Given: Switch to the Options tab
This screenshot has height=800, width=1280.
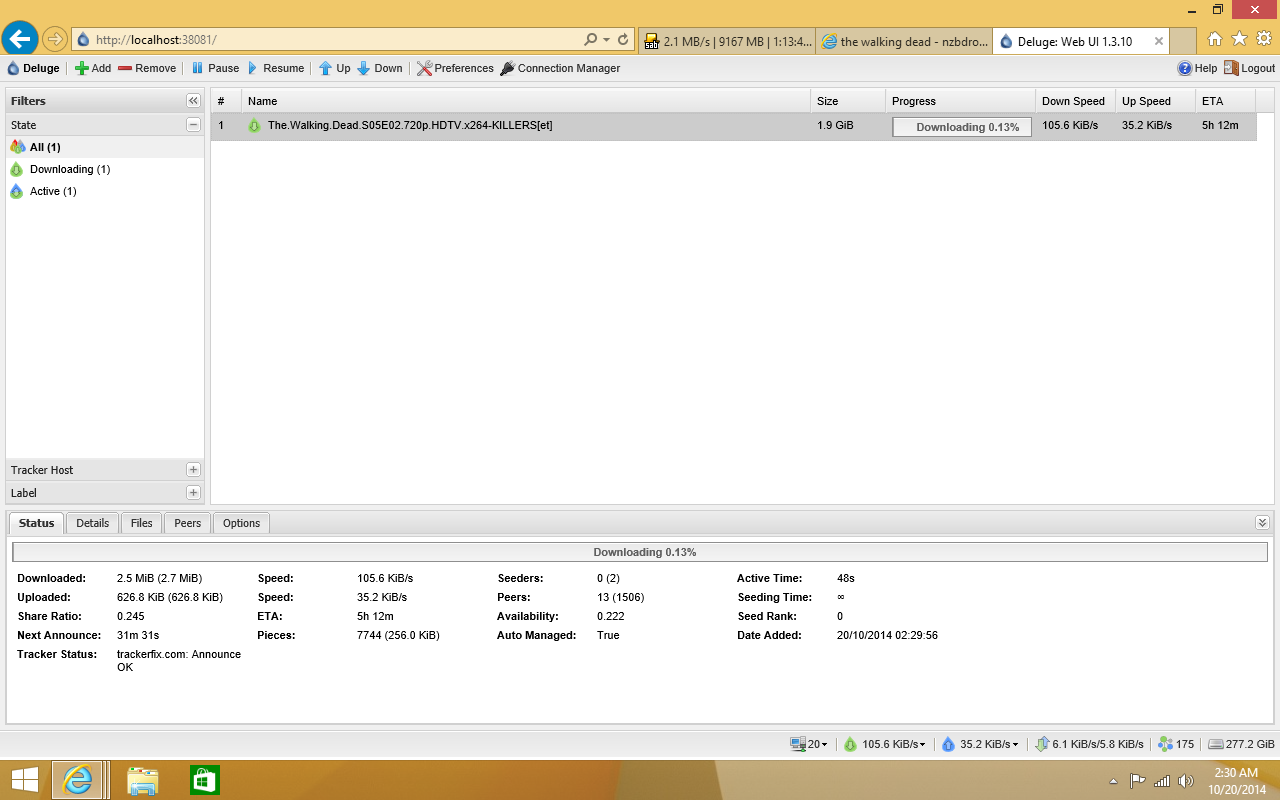Looking at the screenshot, I should 241,523.
